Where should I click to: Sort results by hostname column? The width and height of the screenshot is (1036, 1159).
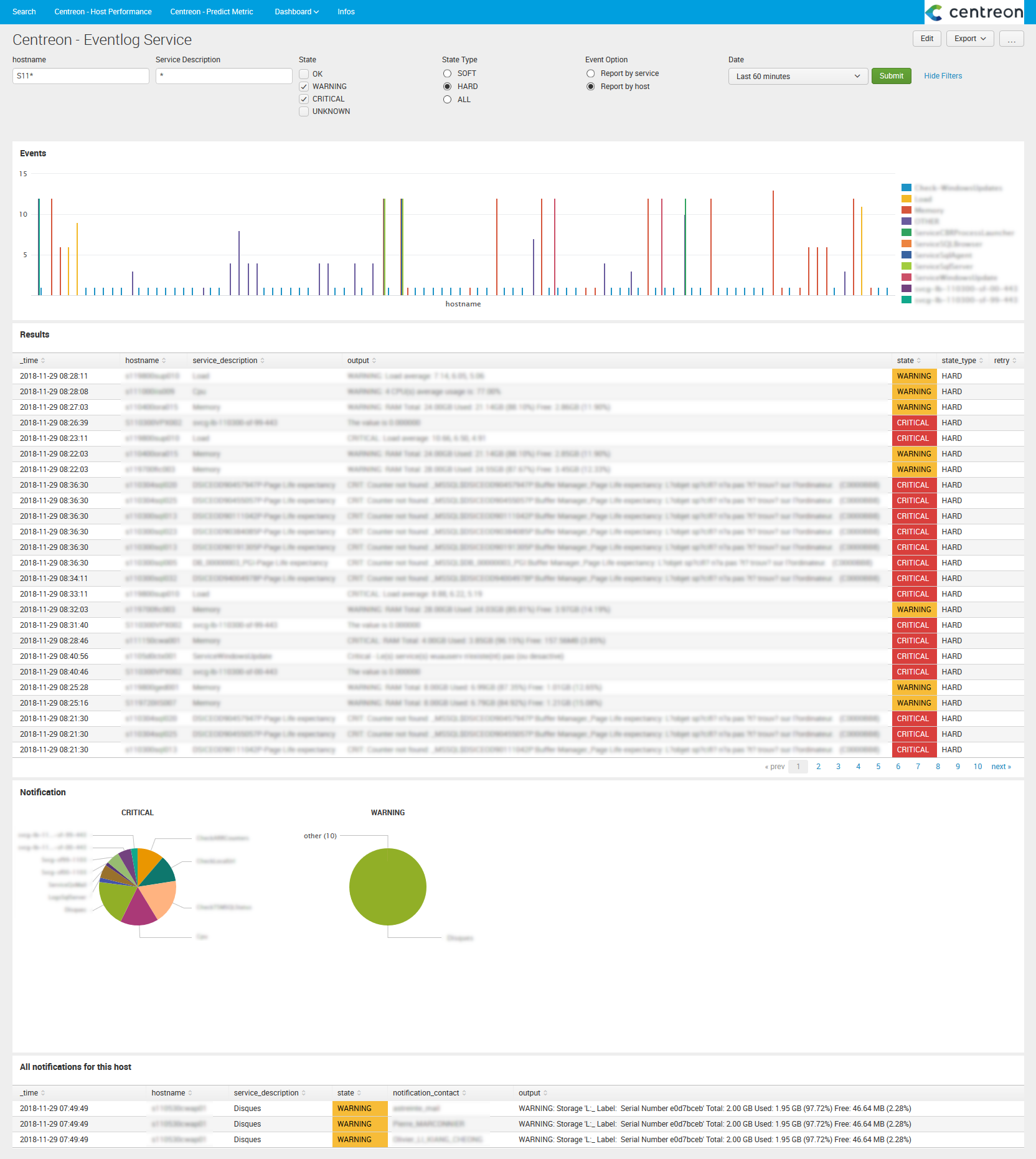click(146, 361)
